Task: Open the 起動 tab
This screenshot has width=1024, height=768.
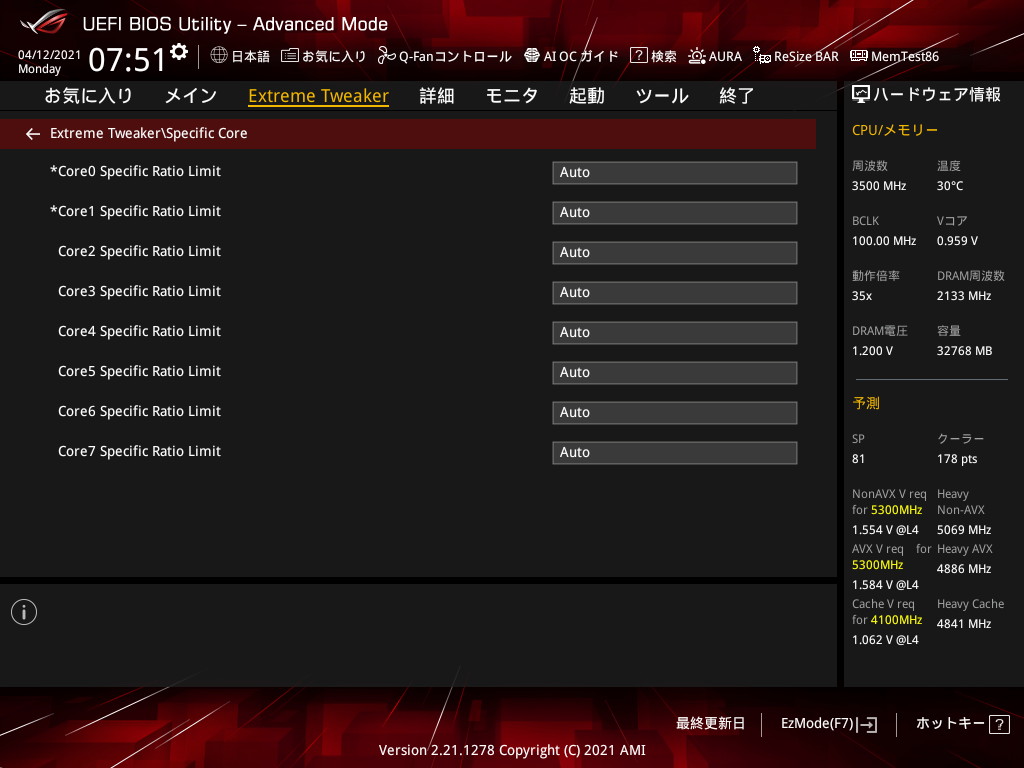Action: (586, 96)
